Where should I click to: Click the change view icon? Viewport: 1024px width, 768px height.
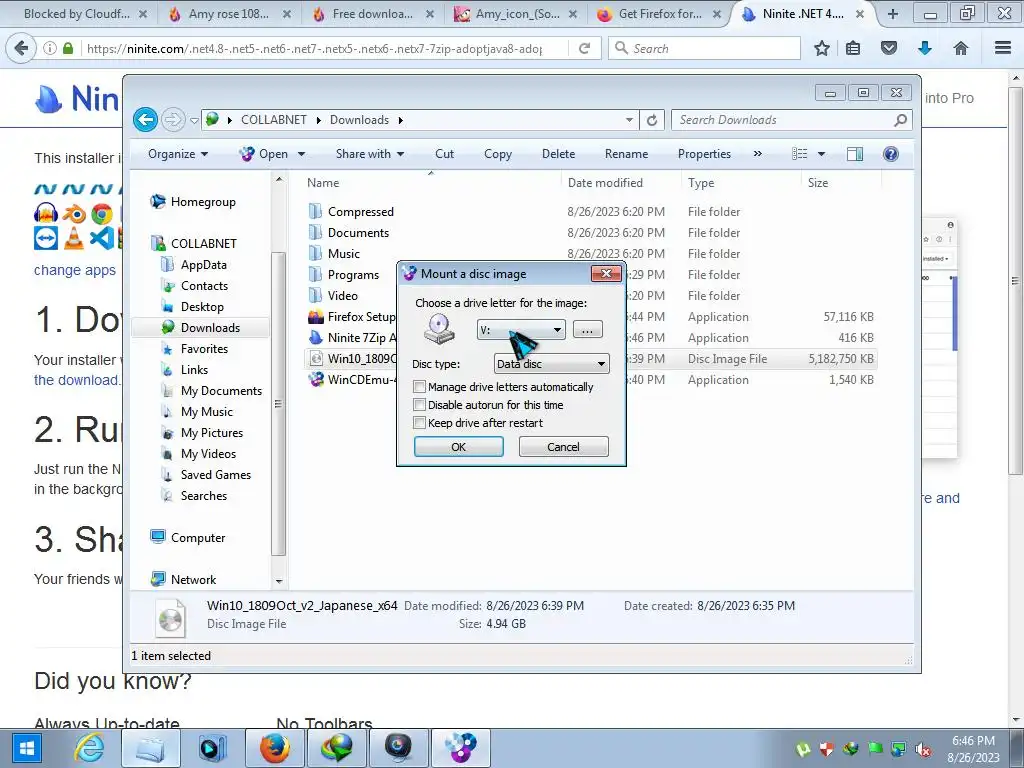(x=799, y=154)
